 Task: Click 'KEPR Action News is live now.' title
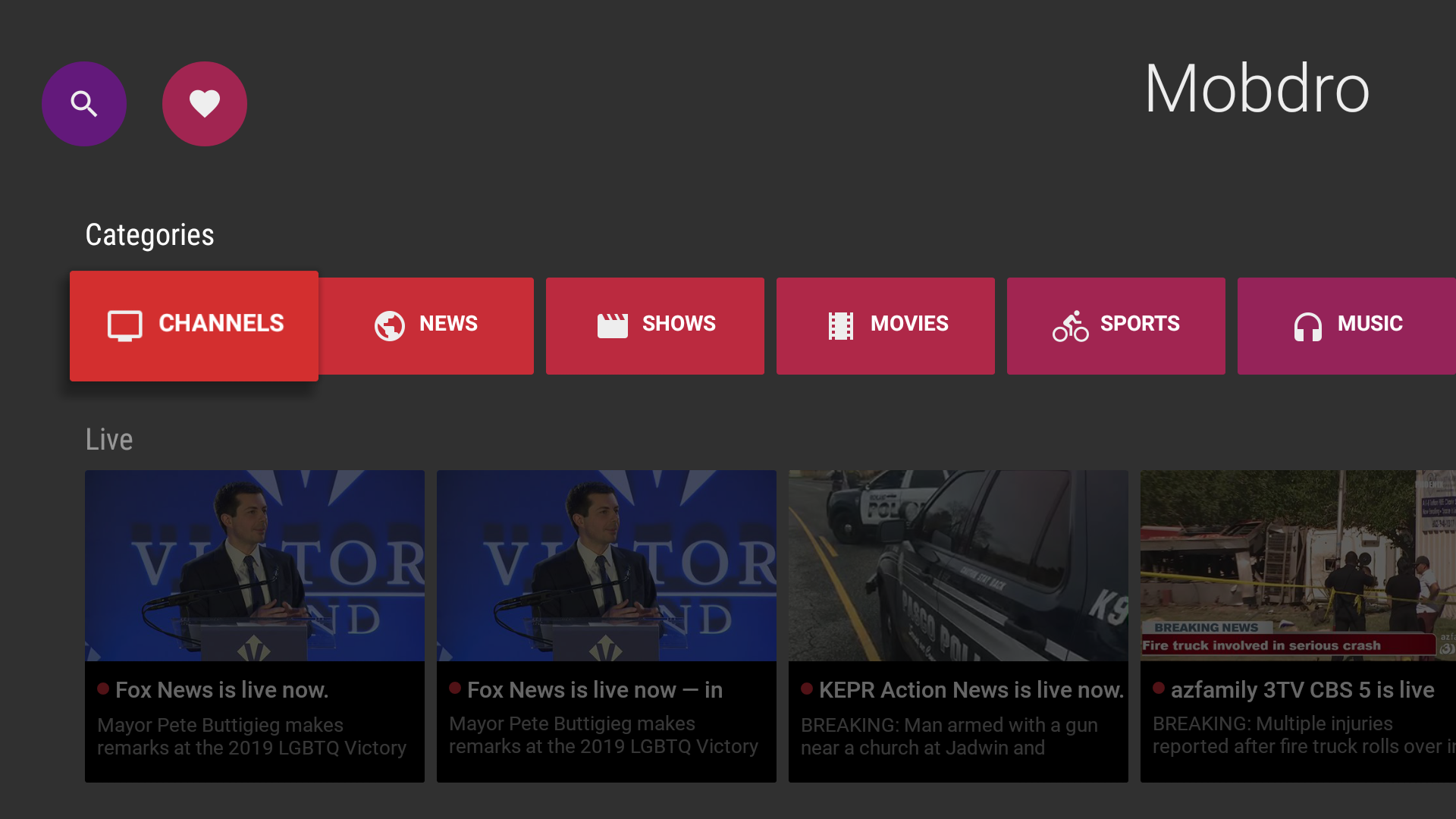[x=971, y=690]
